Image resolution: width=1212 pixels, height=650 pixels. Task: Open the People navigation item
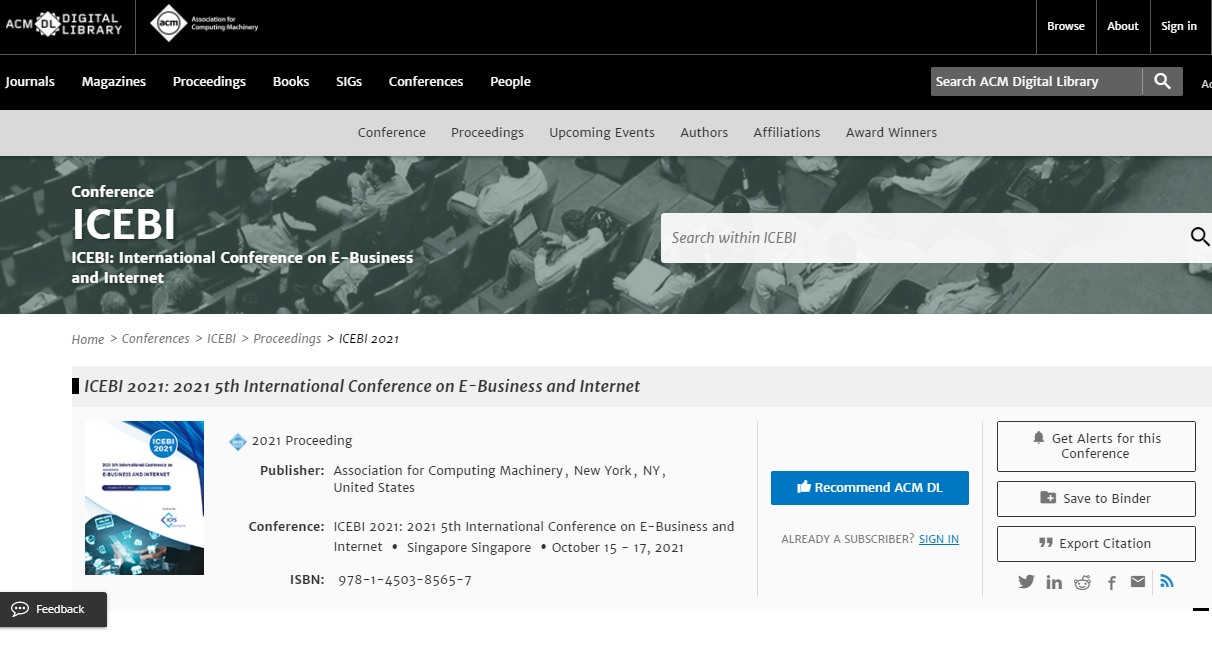pyautogui.click(x=510, y=82)
